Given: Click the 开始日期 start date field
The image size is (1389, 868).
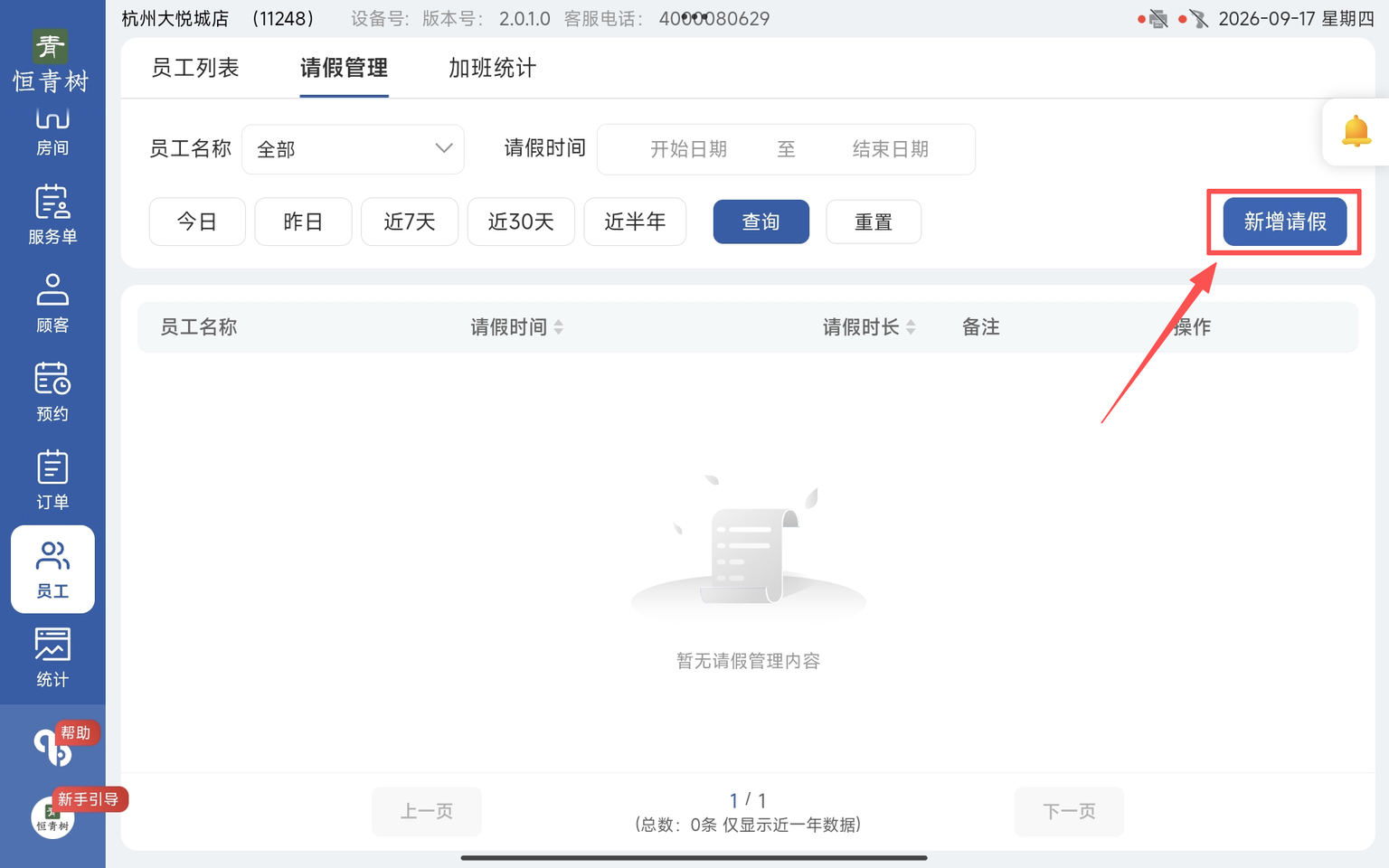Looking at the screenshot, I should click(688, 149).
